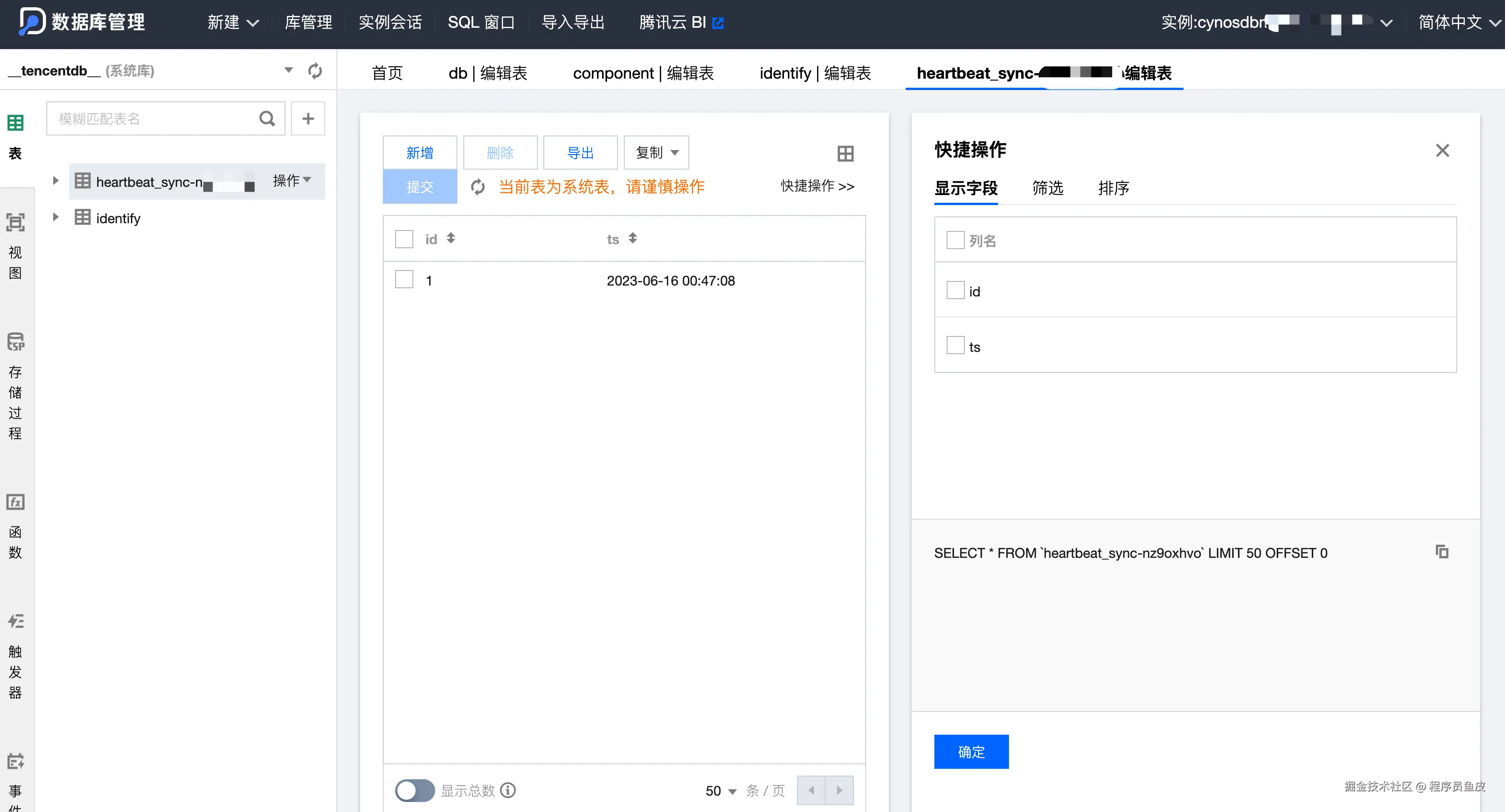Viewport: 1505px width, 812px height.
Task: Open the SQL 窗口 menu item
Action: coord(481,22)
